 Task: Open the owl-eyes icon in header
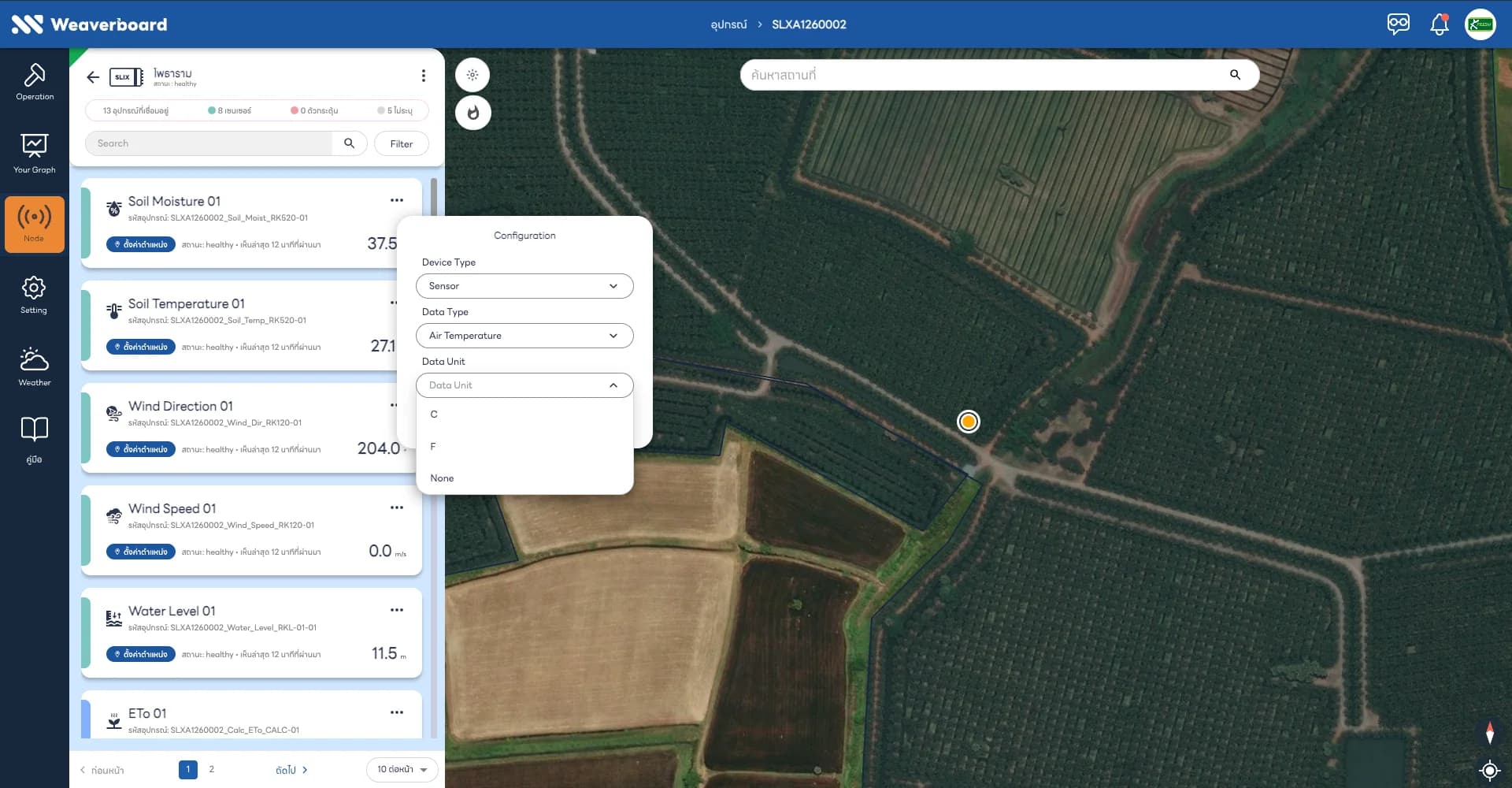point(1399,24)
